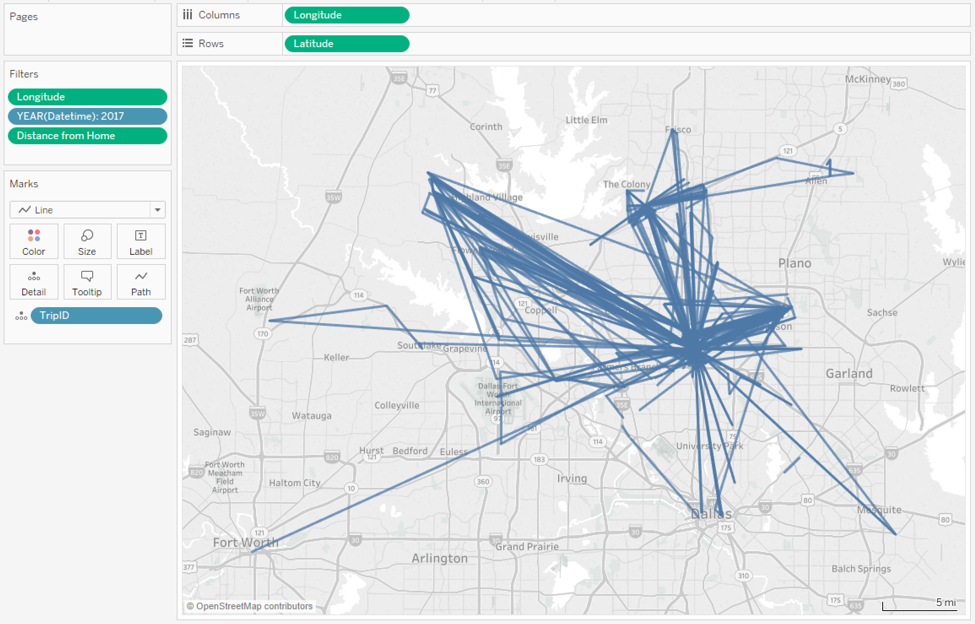Open the mark type dropdown showing Line
Screen dimensions: 975x624
pyautogui.click(x=156, y=209)
